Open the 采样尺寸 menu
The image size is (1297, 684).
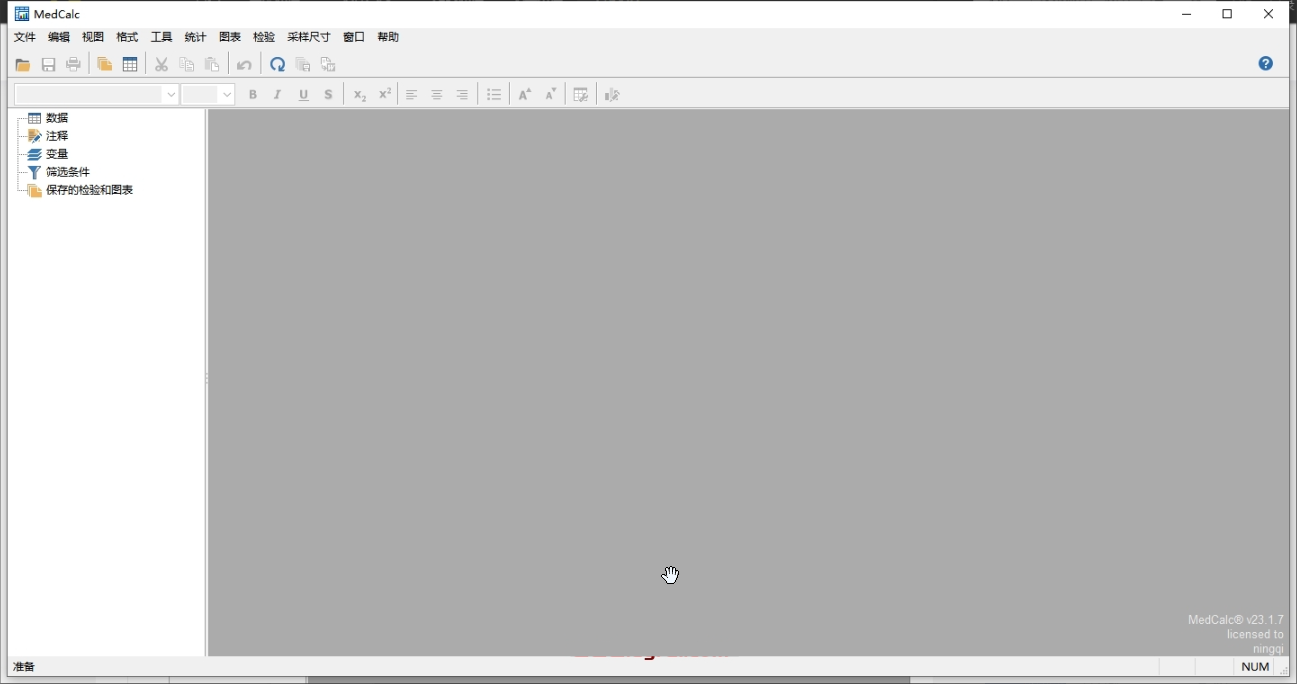pyautogui.click(x=309, y=37)
